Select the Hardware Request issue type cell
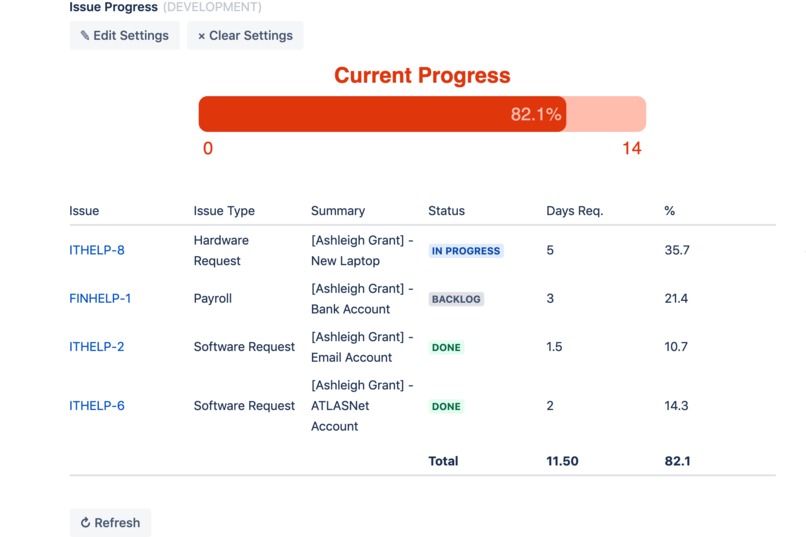 pos(221,250)
